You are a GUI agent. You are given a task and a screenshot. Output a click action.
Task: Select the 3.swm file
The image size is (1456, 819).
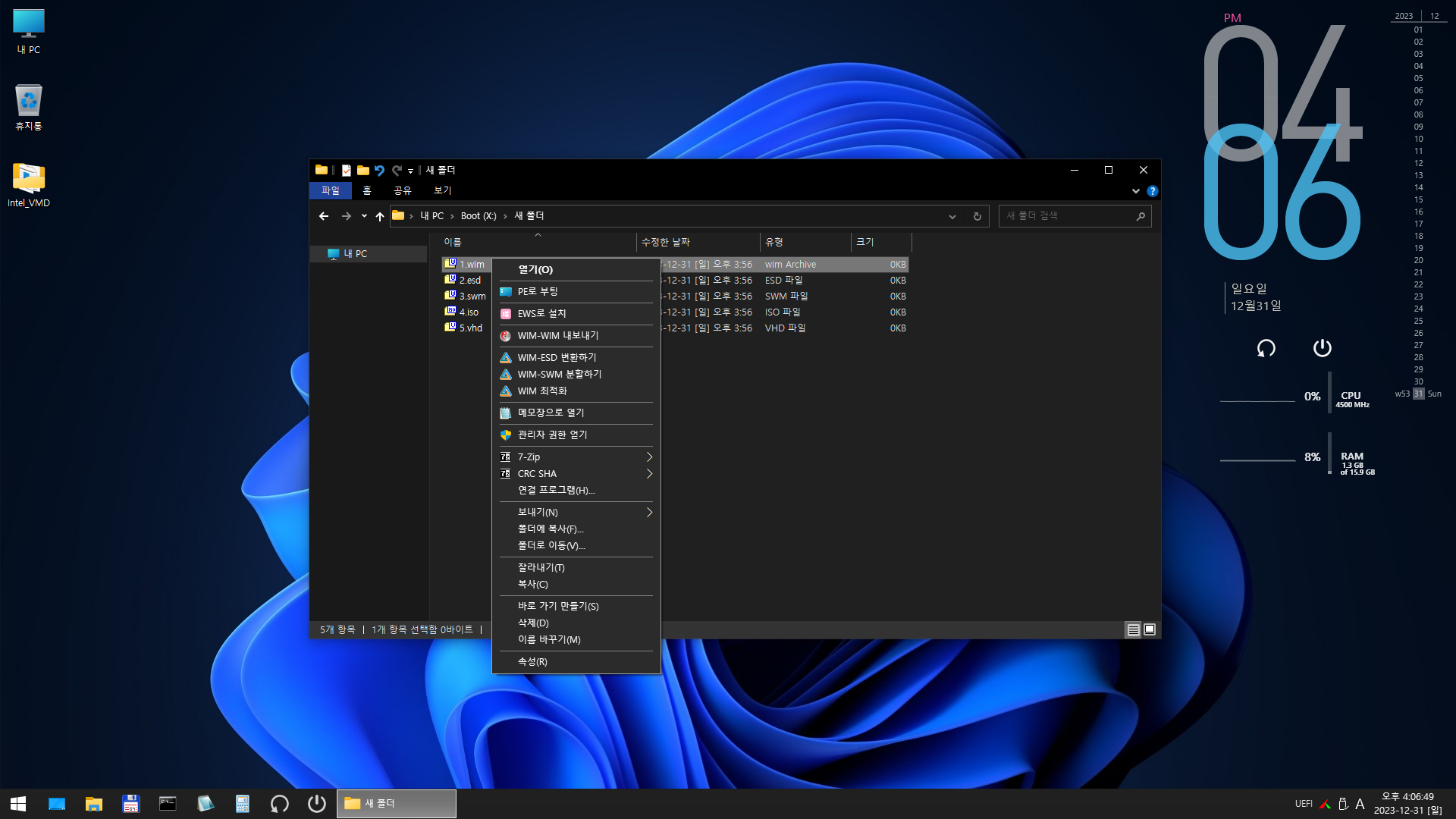coord(472,297)
